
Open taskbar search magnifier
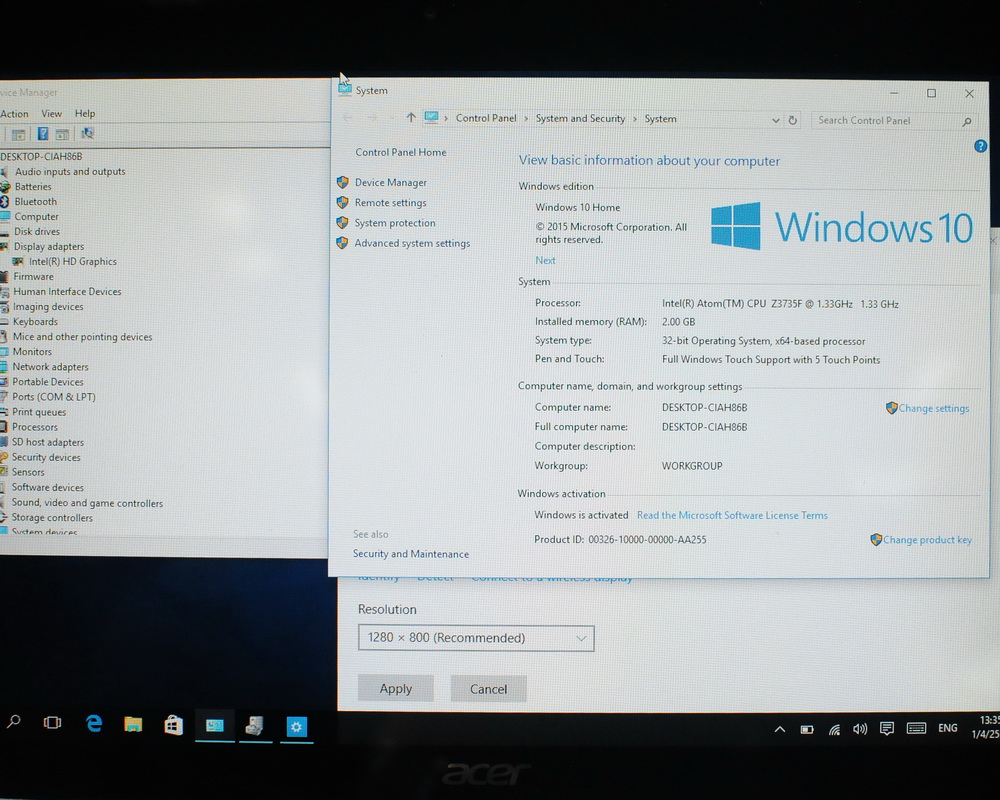tap(13, 722)
